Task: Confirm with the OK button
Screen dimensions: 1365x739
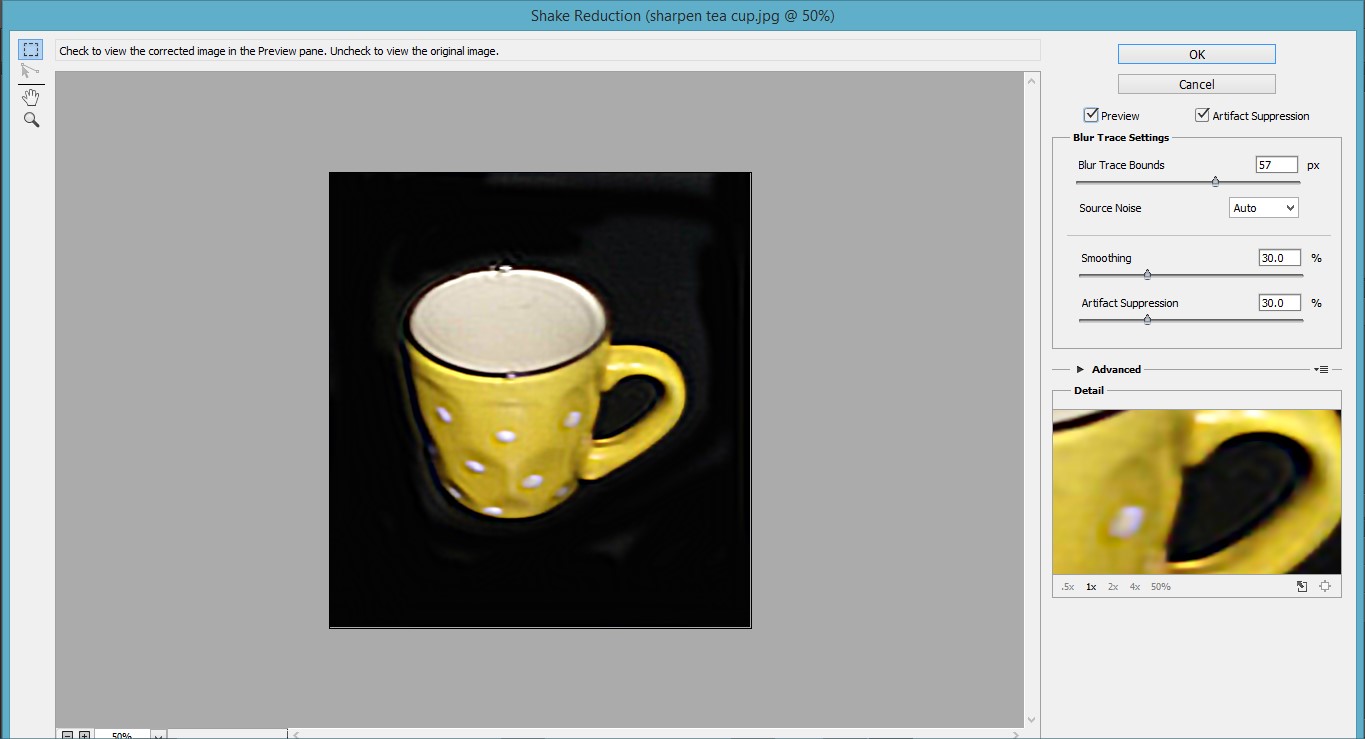Action: pos(1196,55)
